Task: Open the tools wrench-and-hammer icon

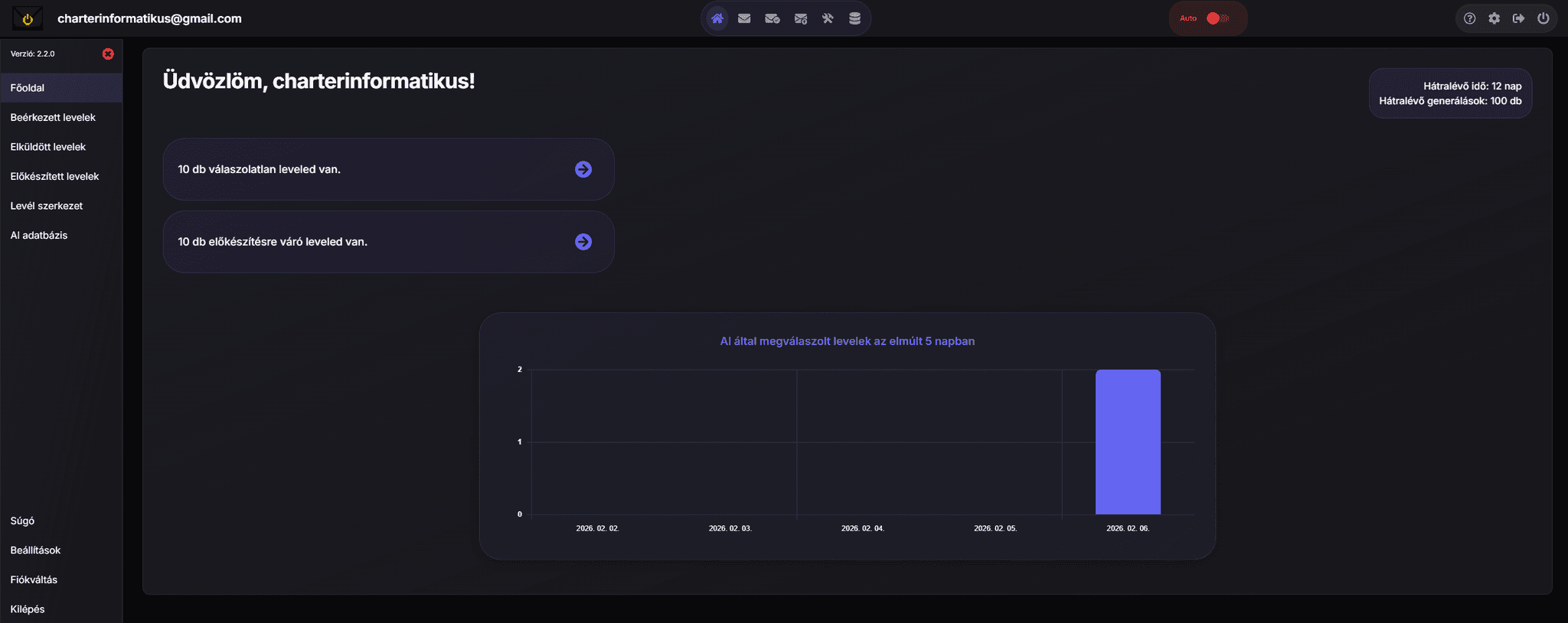Action: tap(828, 18)
